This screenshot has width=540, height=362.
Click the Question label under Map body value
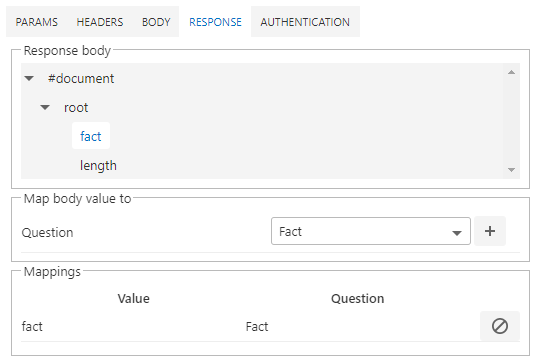48,232
